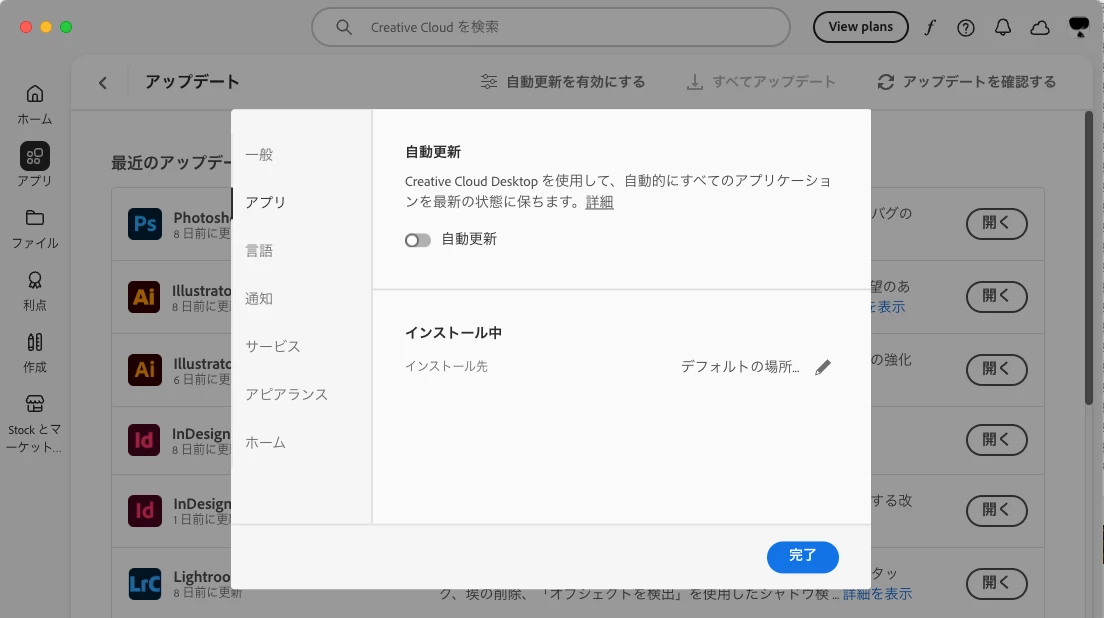This screenshot has height=618, width=1104.
Task: Select the アピアランス preferences tab
Action: [287, 394]
